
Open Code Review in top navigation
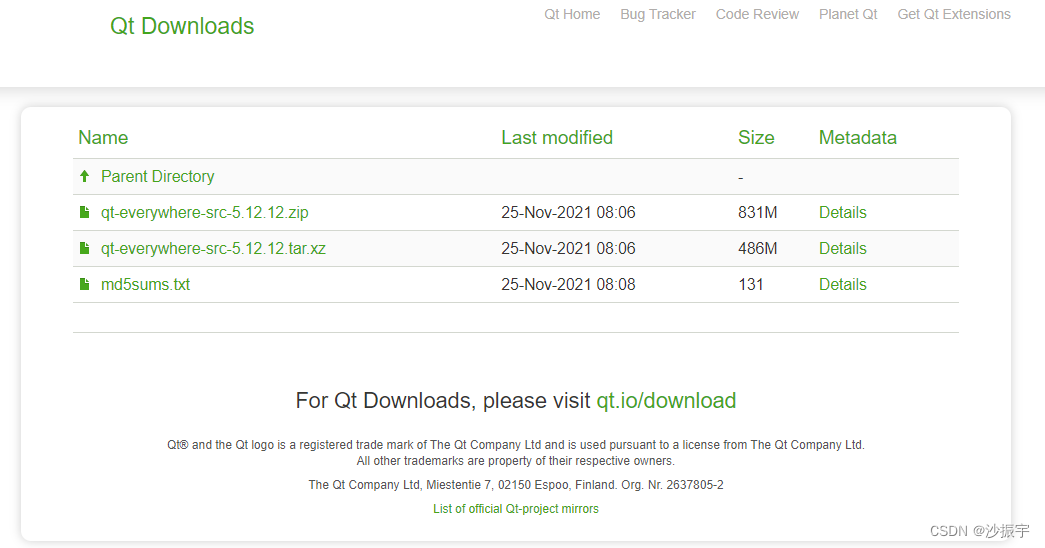click(x=757, y=14)
